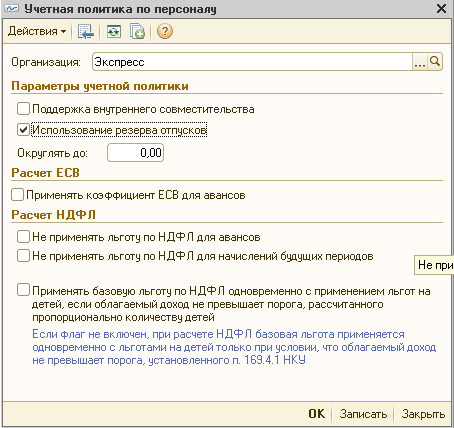
Task: Open help with the question mark icon
Action: (165, 31)
